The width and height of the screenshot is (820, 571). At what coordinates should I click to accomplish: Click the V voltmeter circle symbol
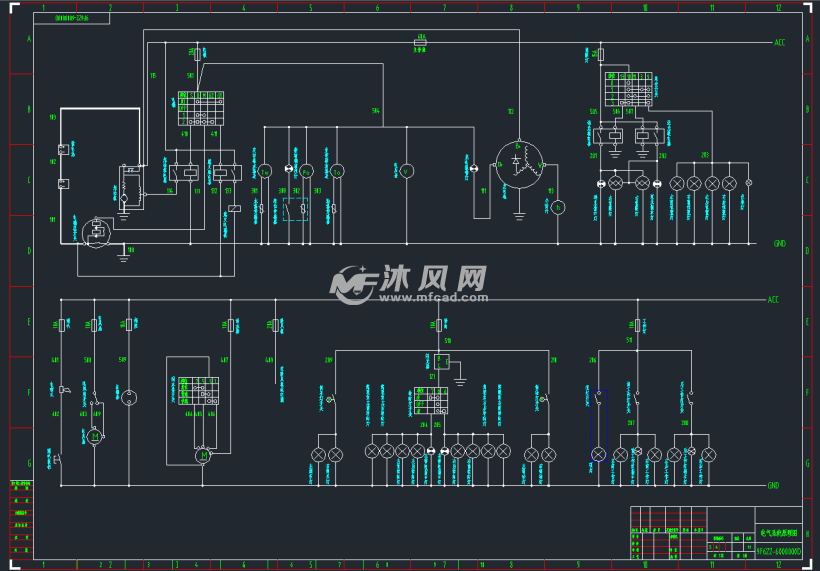pyautogui.click(x=406, y=171)
